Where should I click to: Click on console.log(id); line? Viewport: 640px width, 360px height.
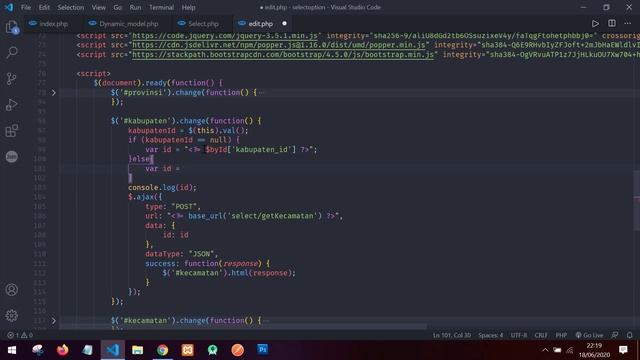pyautogui.click(x=162, y=187)
